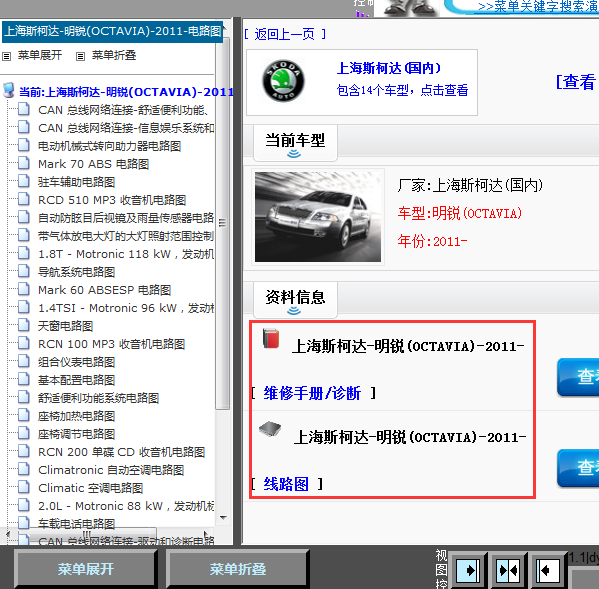Image resolution: width=599 pixels, height=589 pixels.
Task: Click the document icon beside 驻车辅助电路图
Action: (x=24, y=181)
